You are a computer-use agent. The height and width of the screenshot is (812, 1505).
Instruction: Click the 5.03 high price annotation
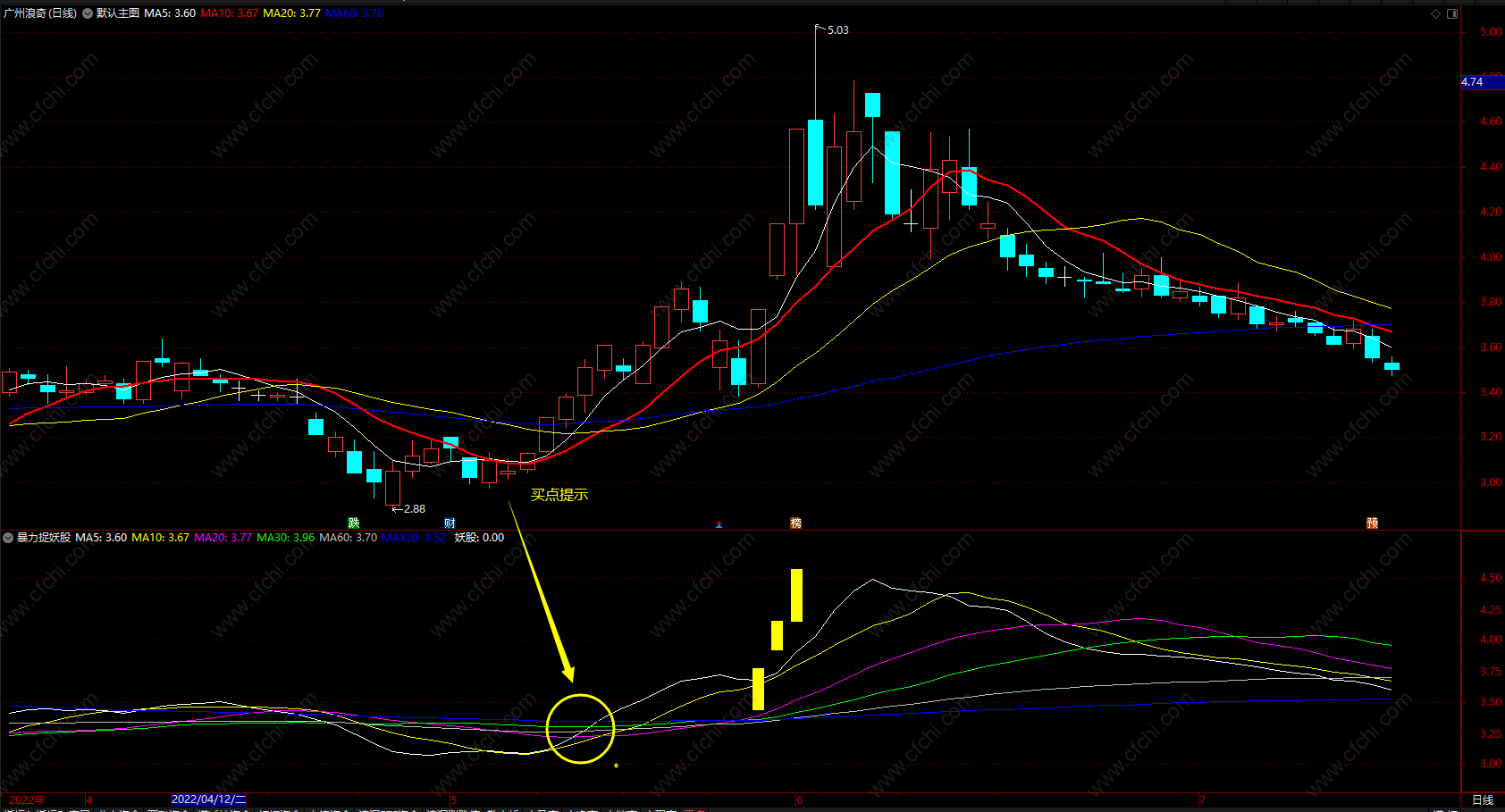(837, 30)
